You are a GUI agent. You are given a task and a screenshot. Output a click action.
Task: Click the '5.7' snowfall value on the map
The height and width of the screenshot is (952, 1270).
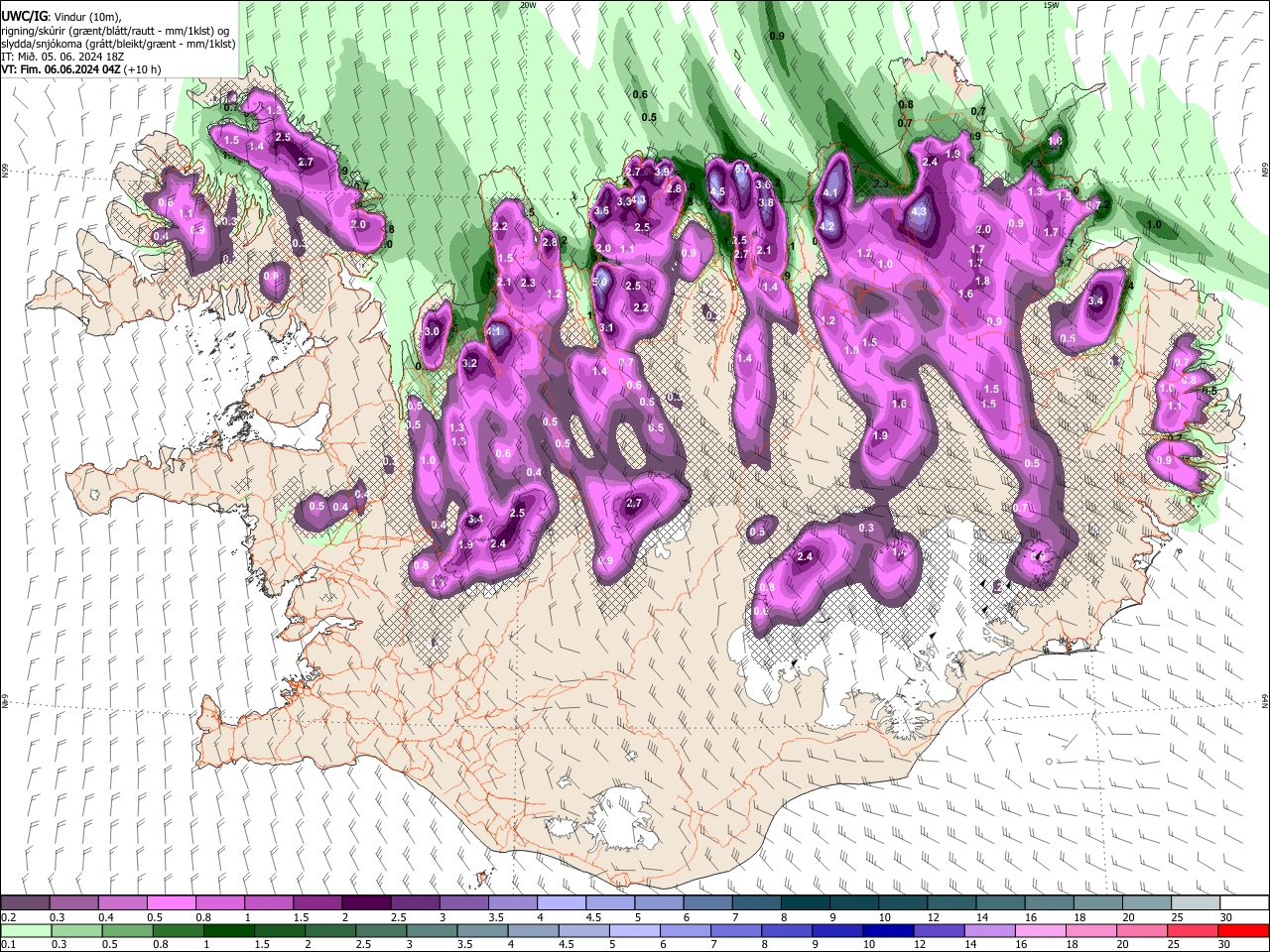(x=741, y=169)
